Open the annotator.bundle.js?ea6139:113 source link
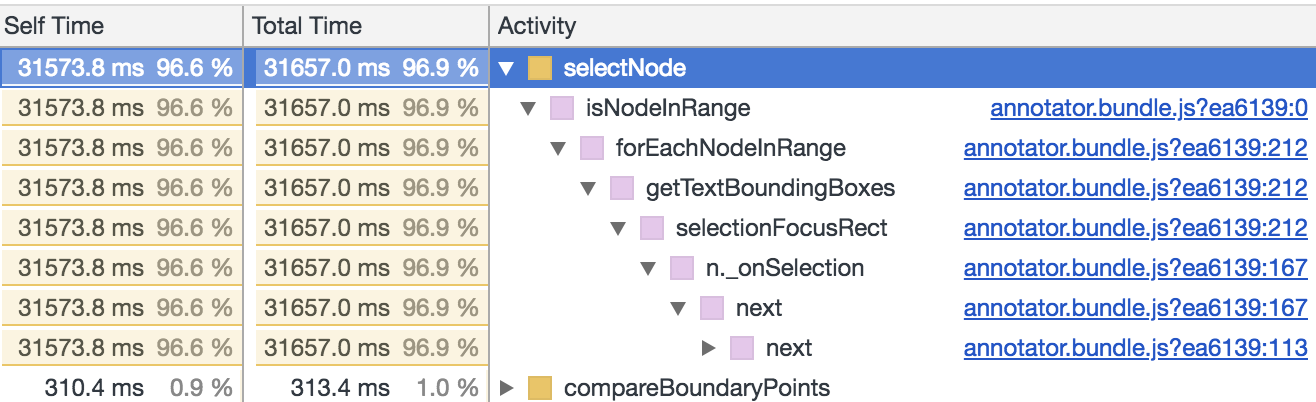The width and height of the screenshot is (1316, 402). click(x=1136, y=348)
